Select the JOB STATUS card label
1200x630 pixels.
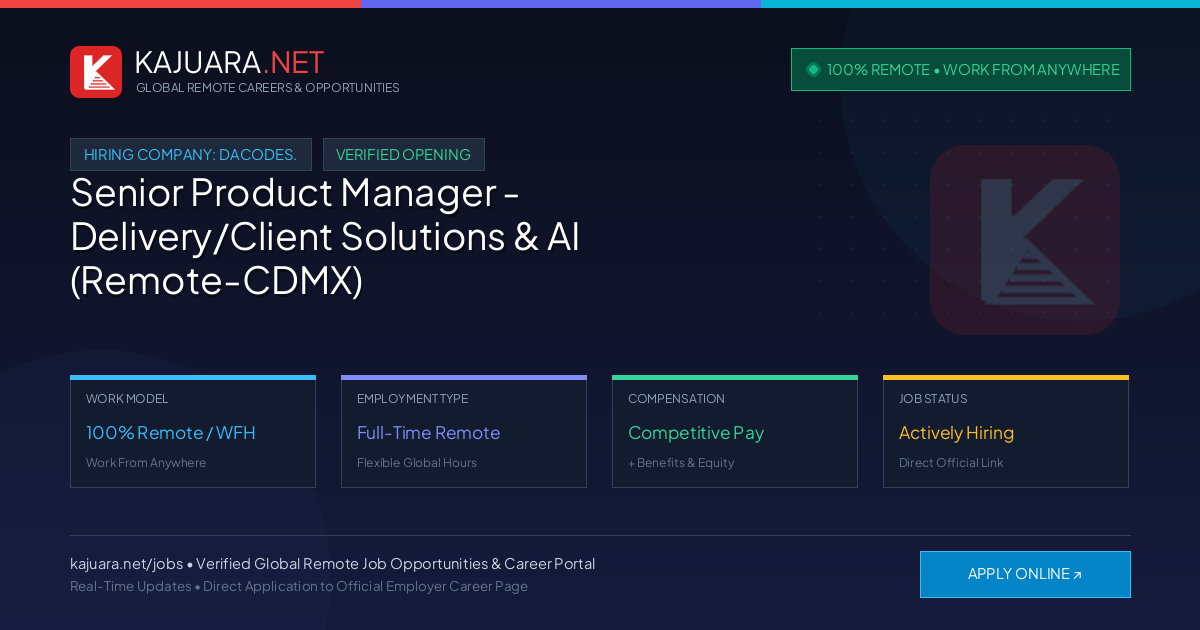tap(933, 399)
